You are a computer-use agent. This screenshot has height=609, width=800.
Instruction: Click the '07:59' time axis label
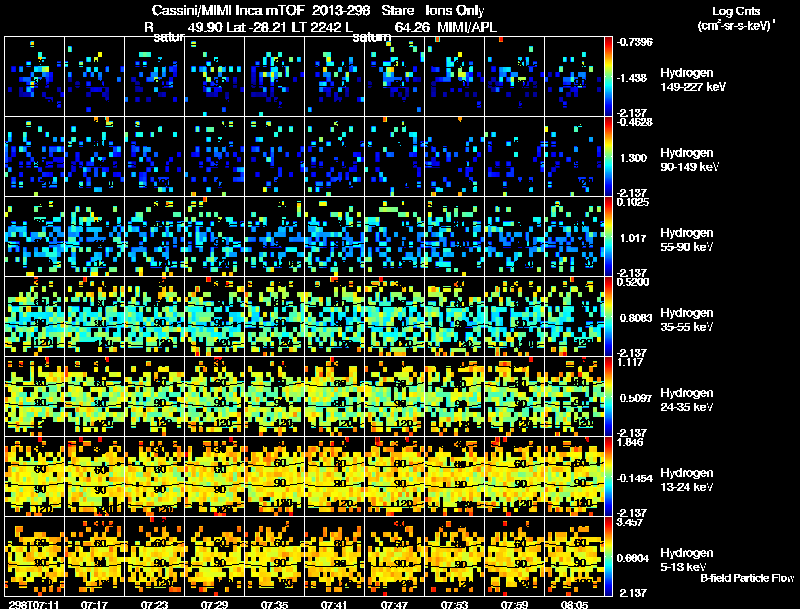point(514,605)
